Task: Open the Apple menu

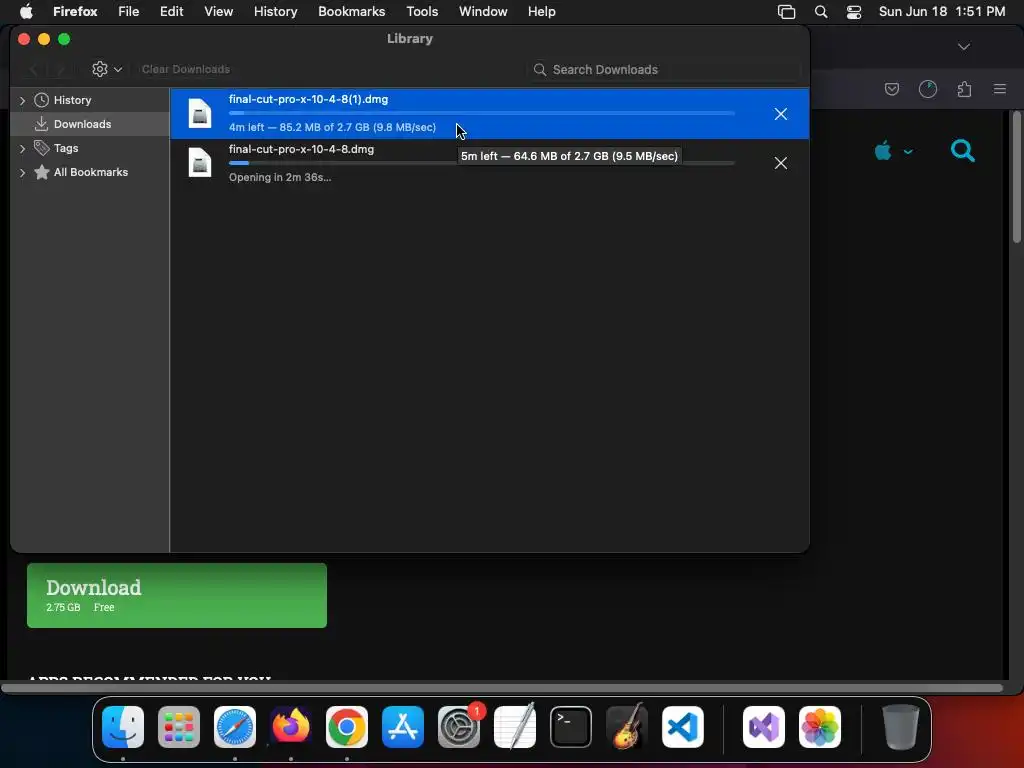Action: [x=26, y=12]
